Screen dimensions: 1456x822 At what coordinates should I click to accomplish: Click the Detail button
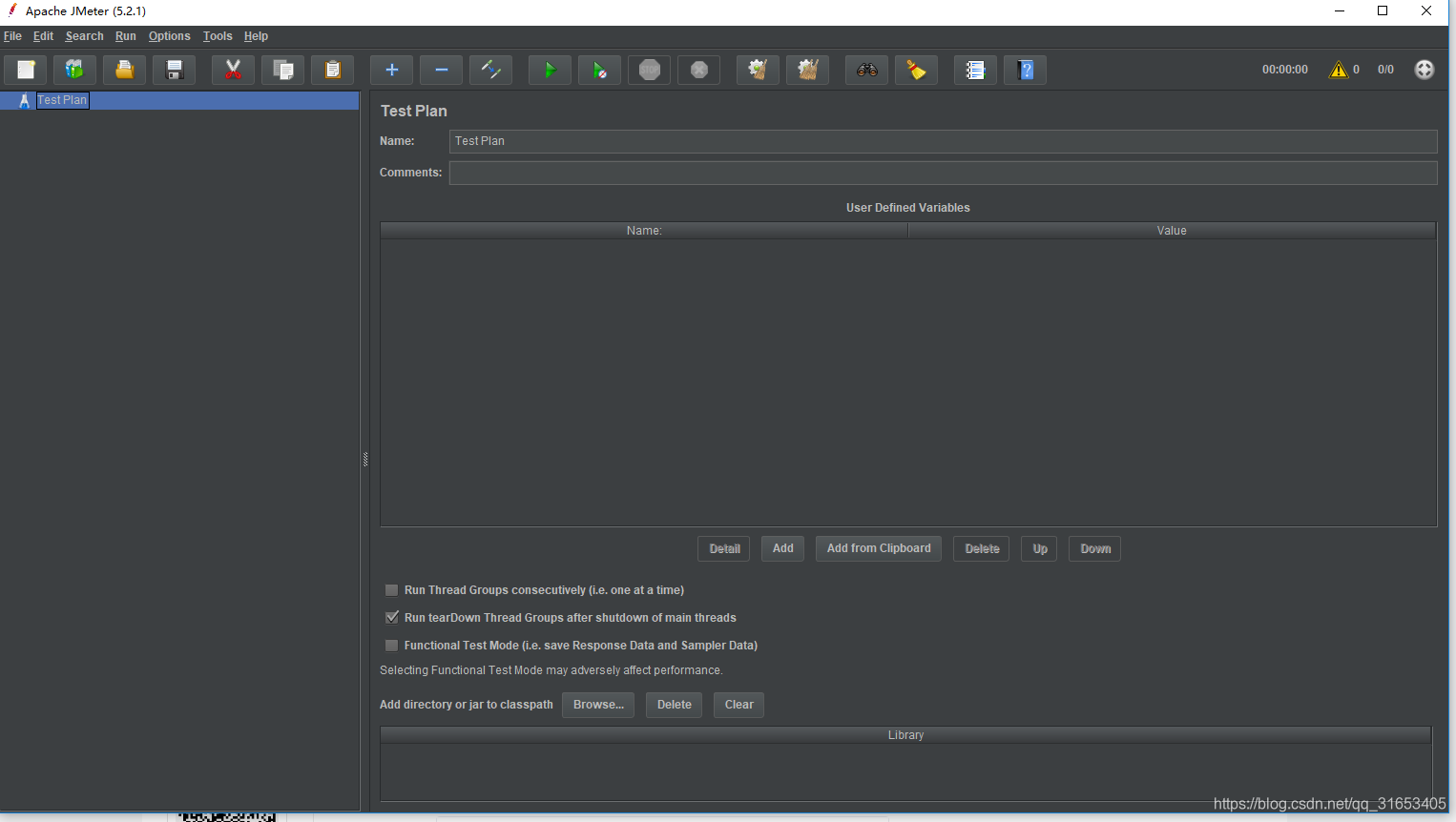(724, 548)
